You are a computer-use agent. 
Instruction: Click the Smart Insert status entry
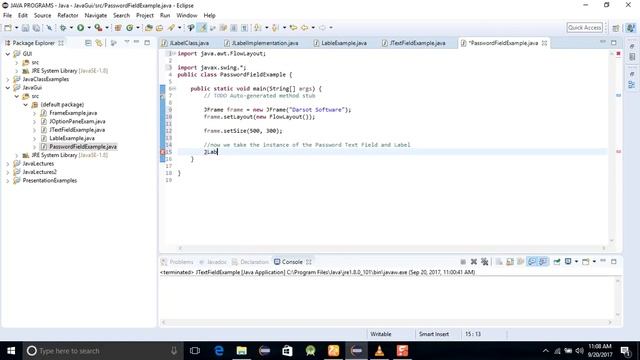click(x=433, y=334)
